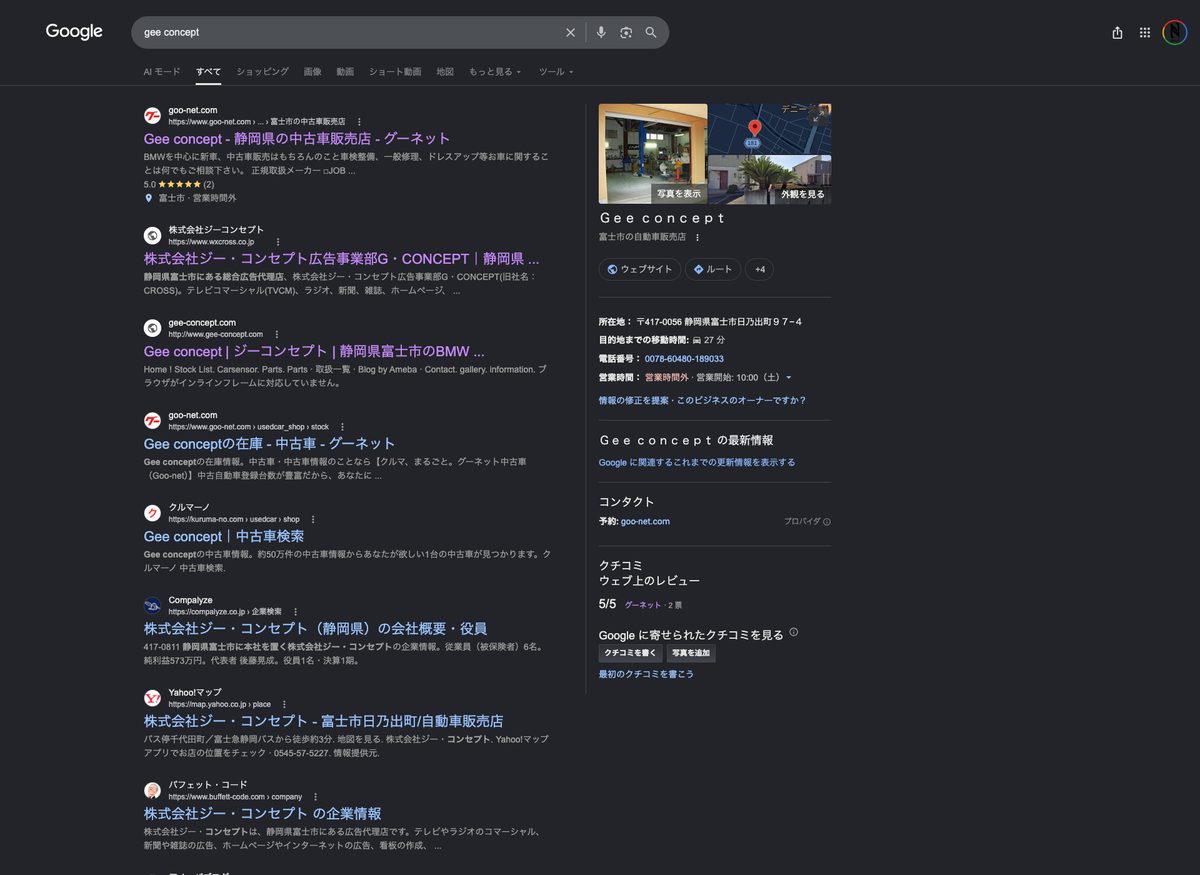Open the ツール dropdown
Screen dimensions: 1200x875
556,72
